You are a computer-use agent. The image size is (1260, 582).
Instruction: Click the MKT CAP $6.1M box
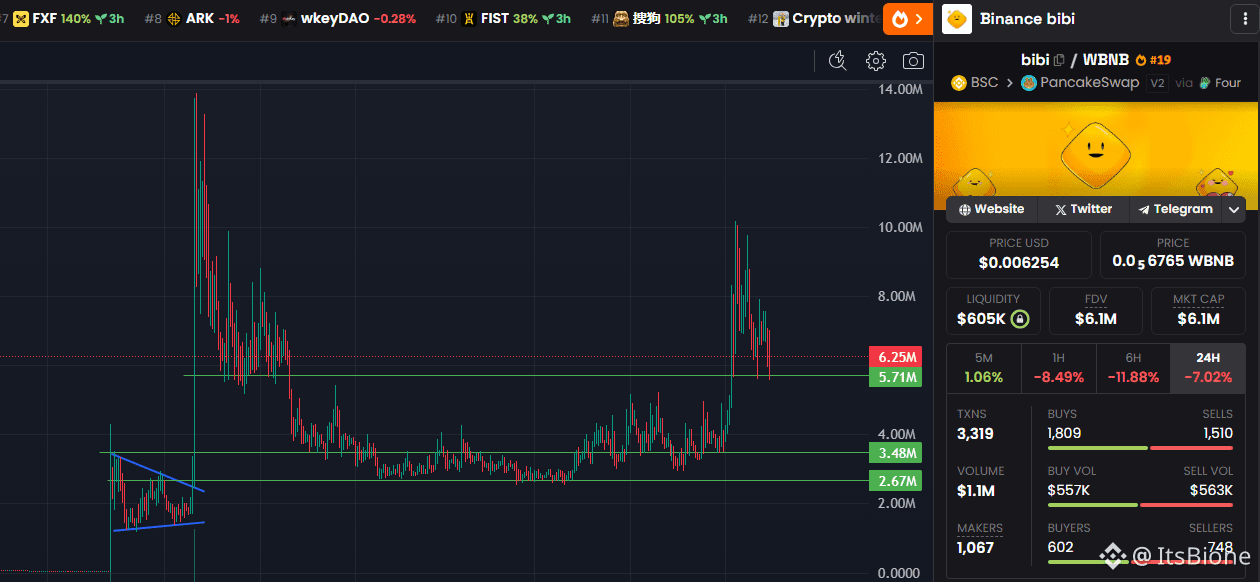click(x=1198, y=311)
